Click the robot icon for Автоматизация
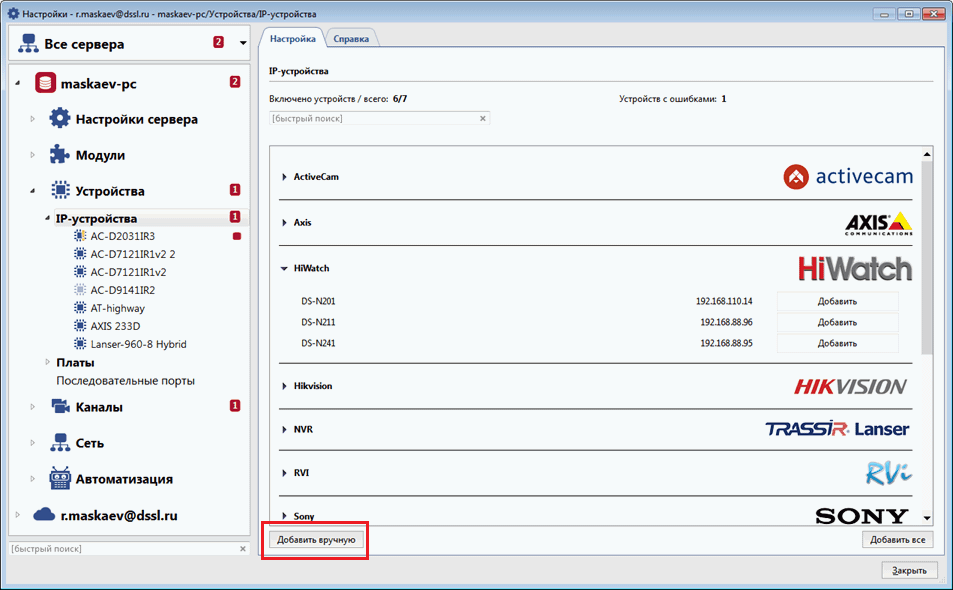953x590 pixels. pos(60,478)
